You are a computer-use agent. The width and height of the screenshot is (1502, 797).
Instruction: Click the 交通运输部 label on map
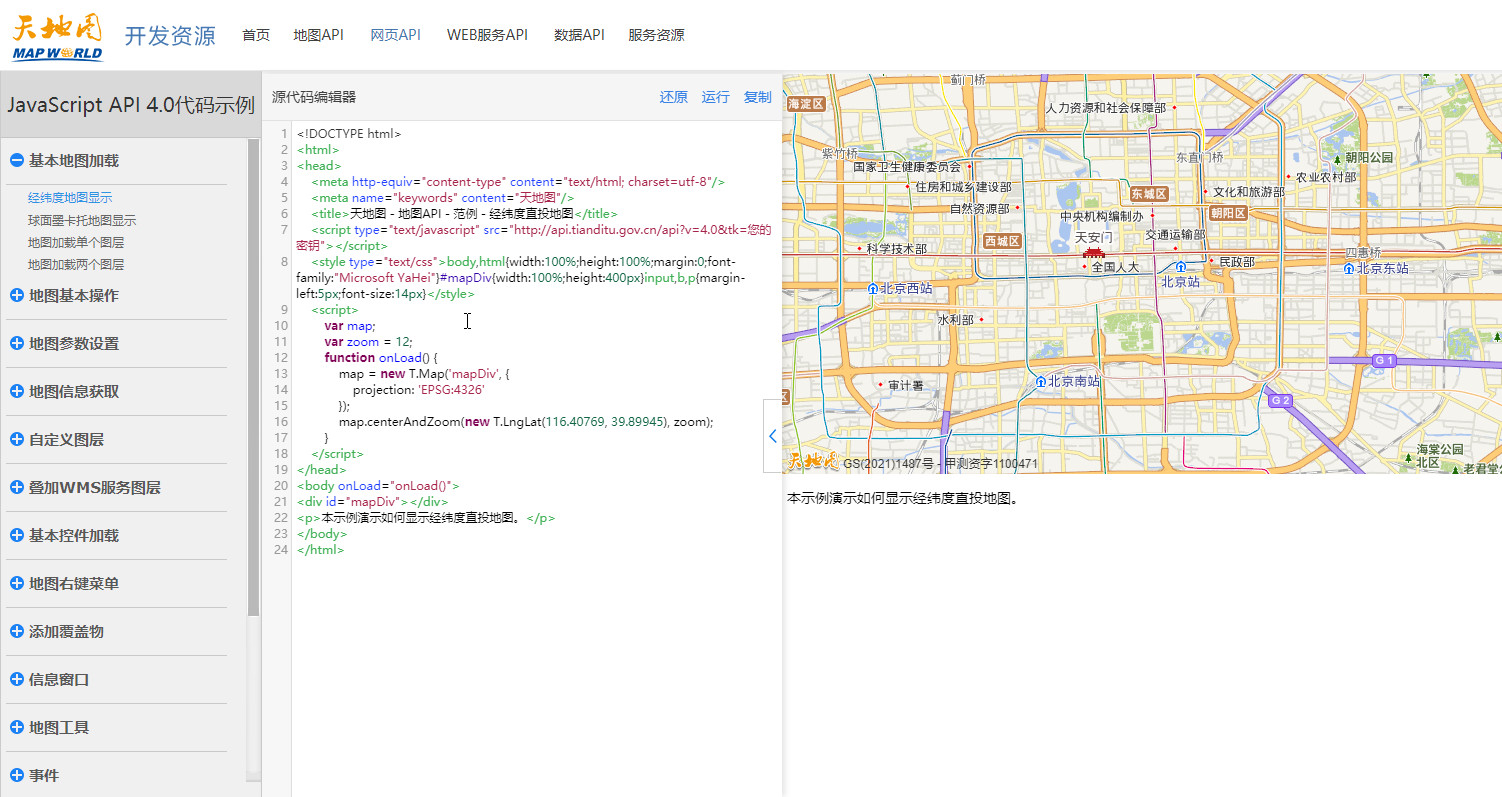click(x=1175, y=235)
